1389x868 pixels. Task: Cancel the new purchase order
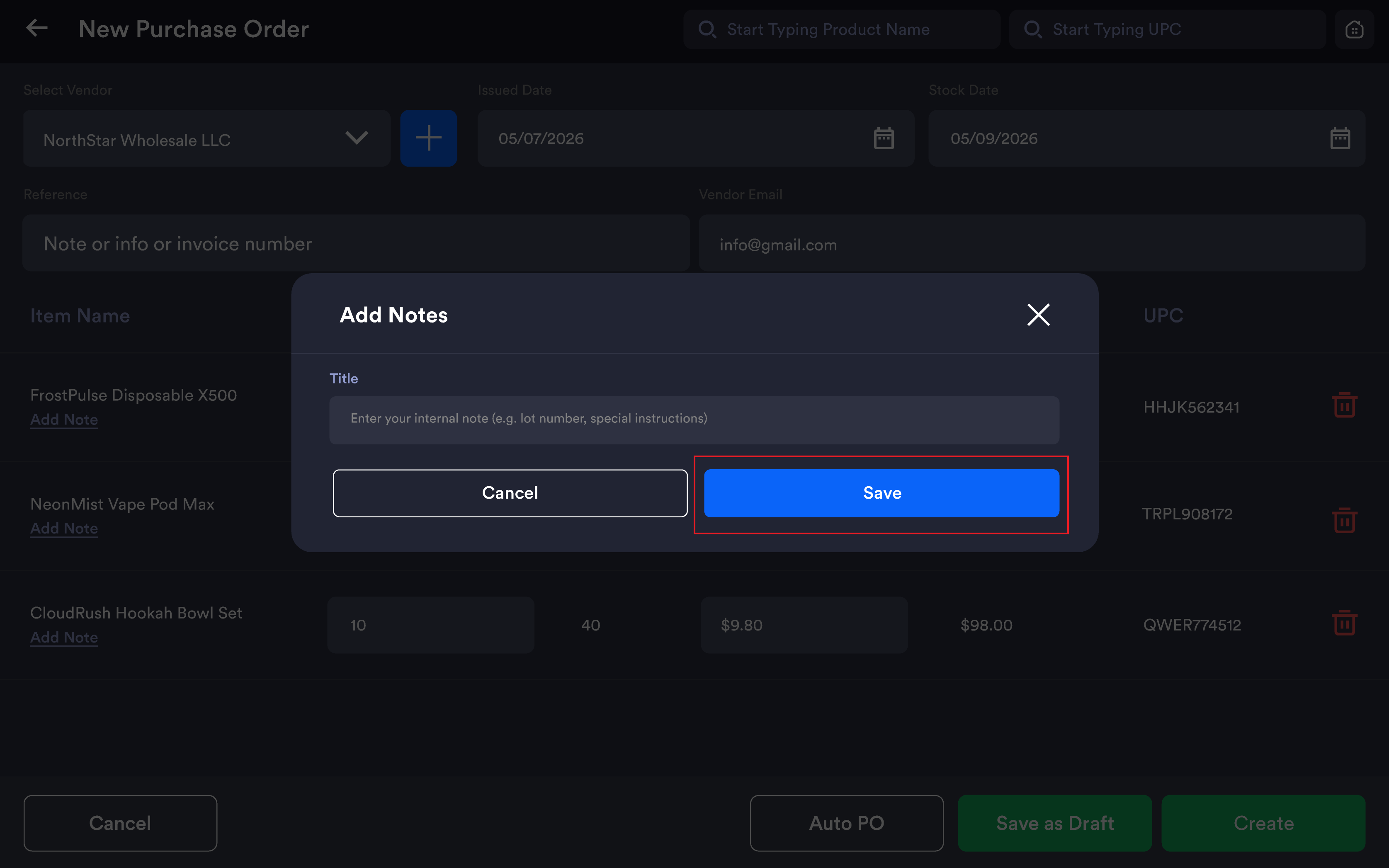point(121,823)
